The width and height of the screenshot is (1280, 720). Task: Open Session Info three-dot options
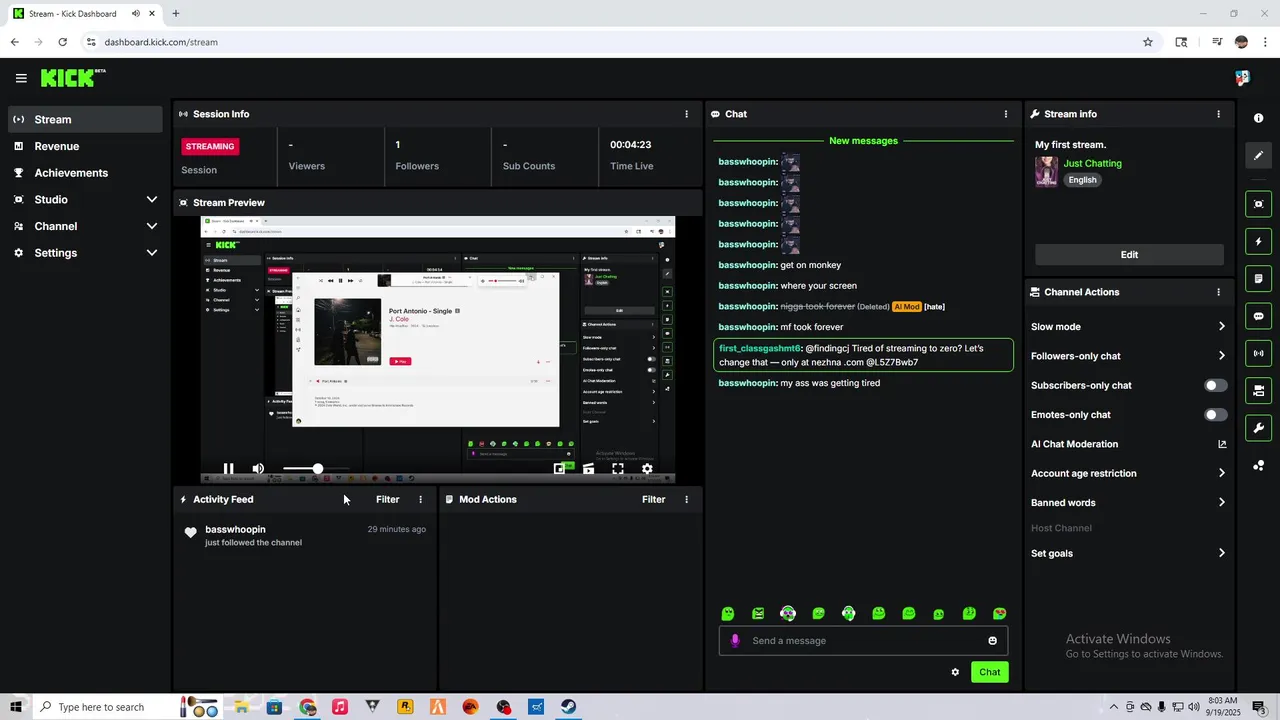tap(686, 114)
